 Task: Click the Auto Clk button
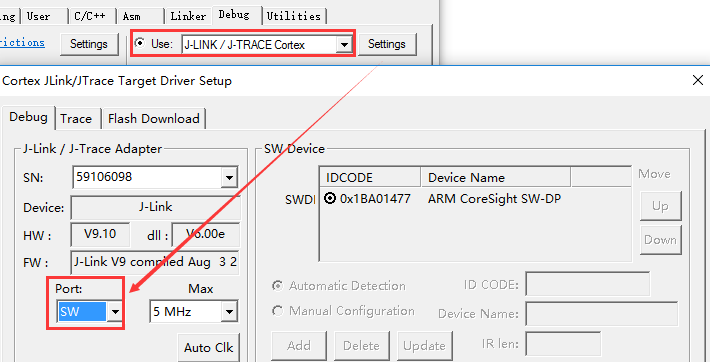coord(209,348)
